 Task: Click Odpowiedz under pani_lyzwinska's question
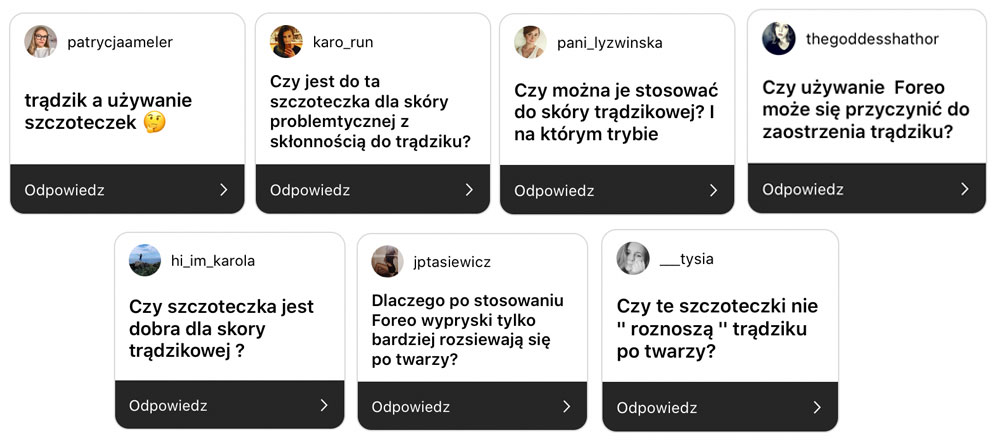click(554, 191)
